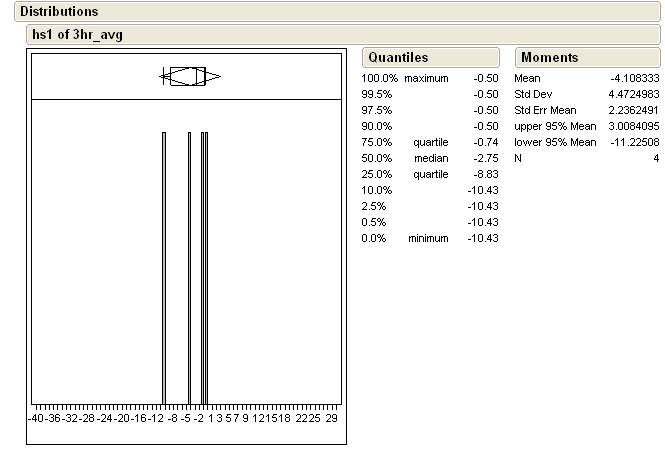The image size is (665, 452).
Task: Click the Mean value in Moments
Action: pos(635,78)
